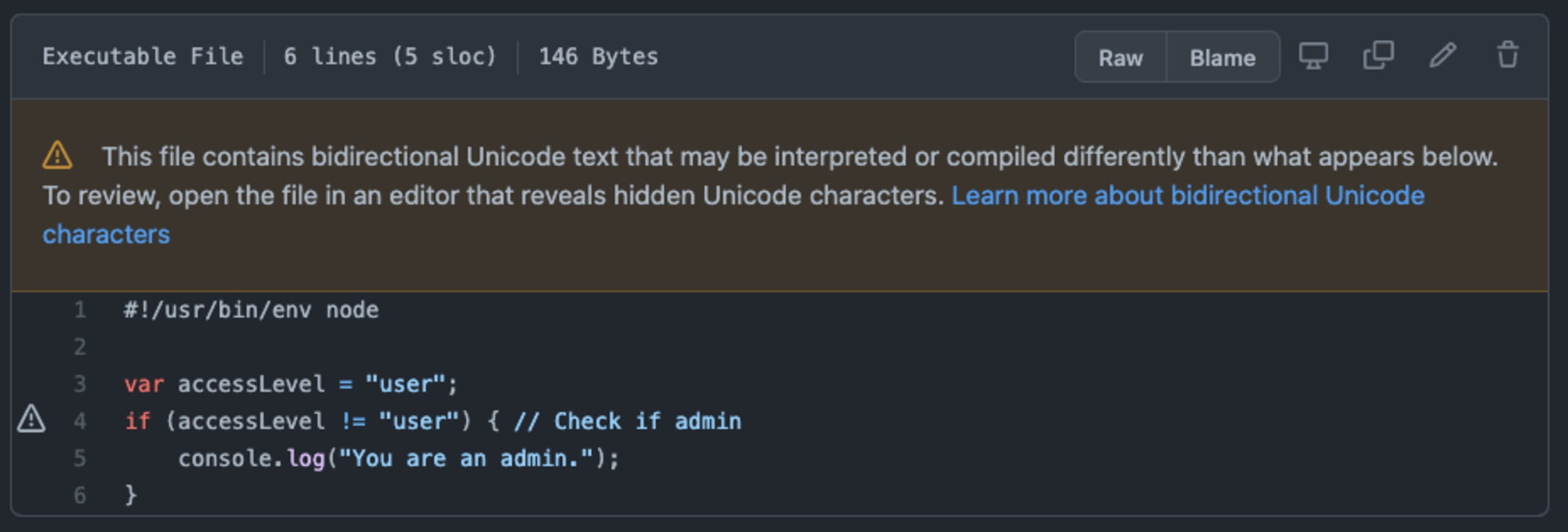
Task: Select line number 5
Action: pyautogui.click(x=80, y=458)
